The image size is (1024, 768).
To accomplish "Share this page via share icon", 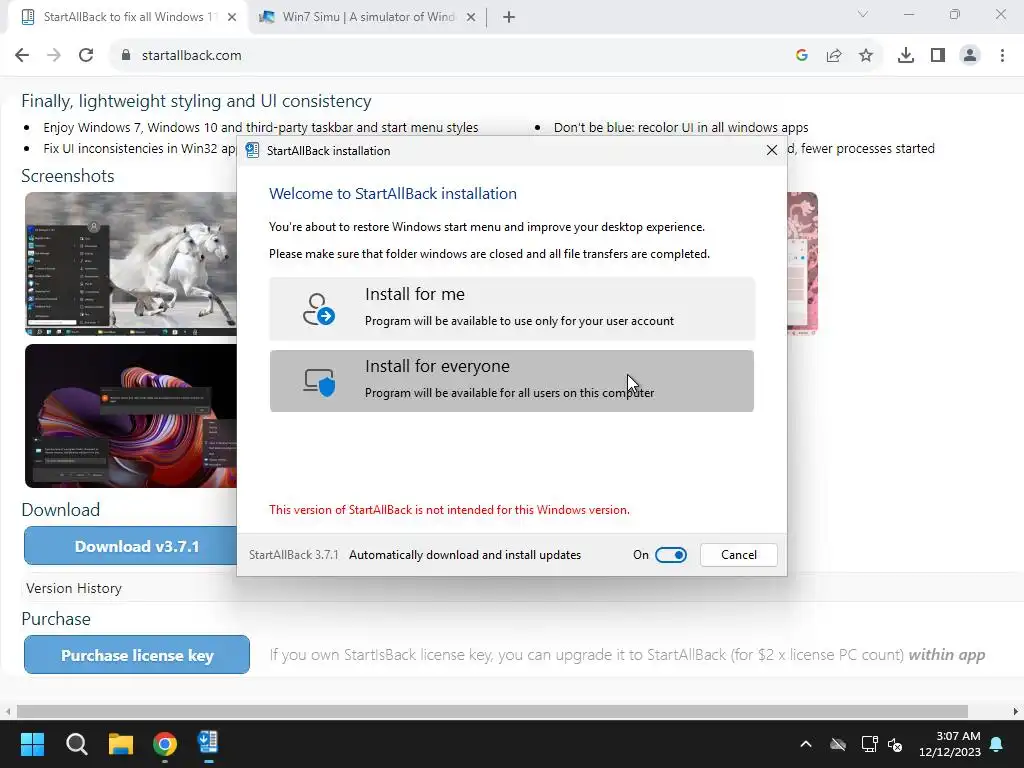I will pyautogui.click(x=834, y=56).
